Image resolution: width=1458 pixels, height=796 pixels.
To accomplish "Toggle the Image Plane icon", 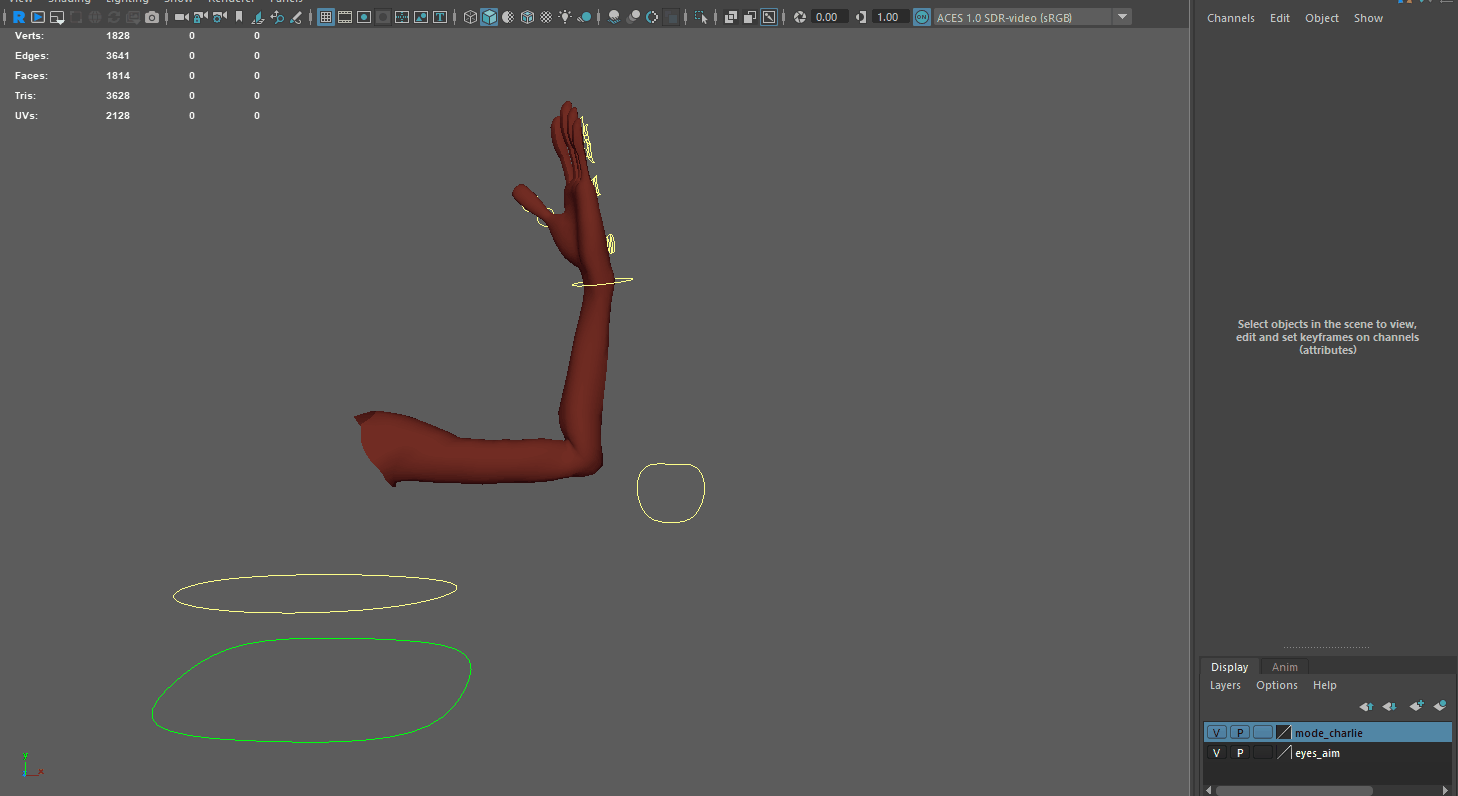I will (259, 17).
